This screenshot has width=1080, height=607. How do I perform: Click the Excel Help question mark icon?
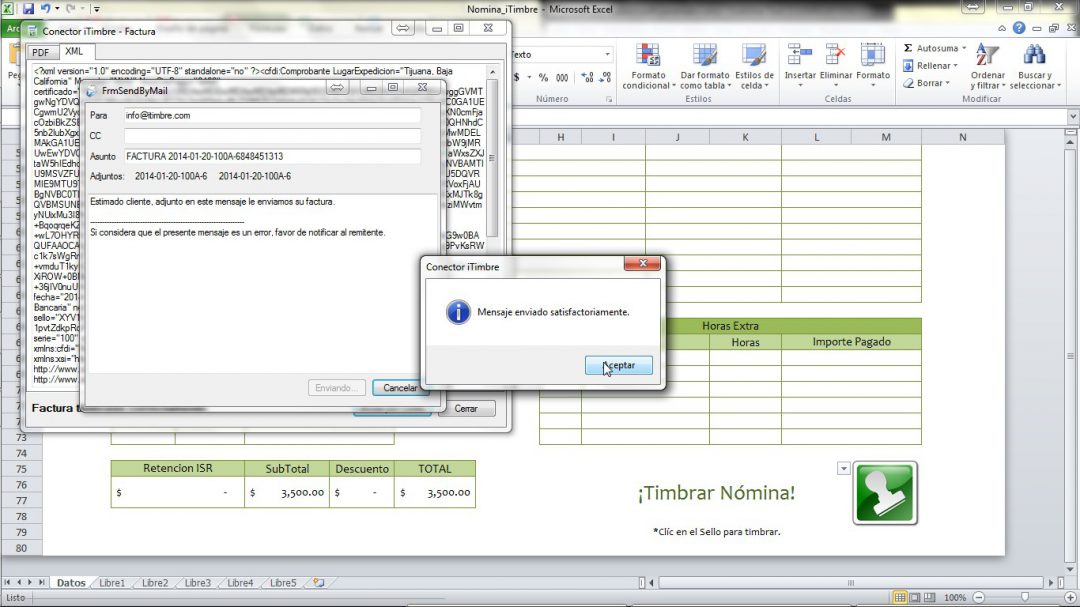click(1018, 29)
